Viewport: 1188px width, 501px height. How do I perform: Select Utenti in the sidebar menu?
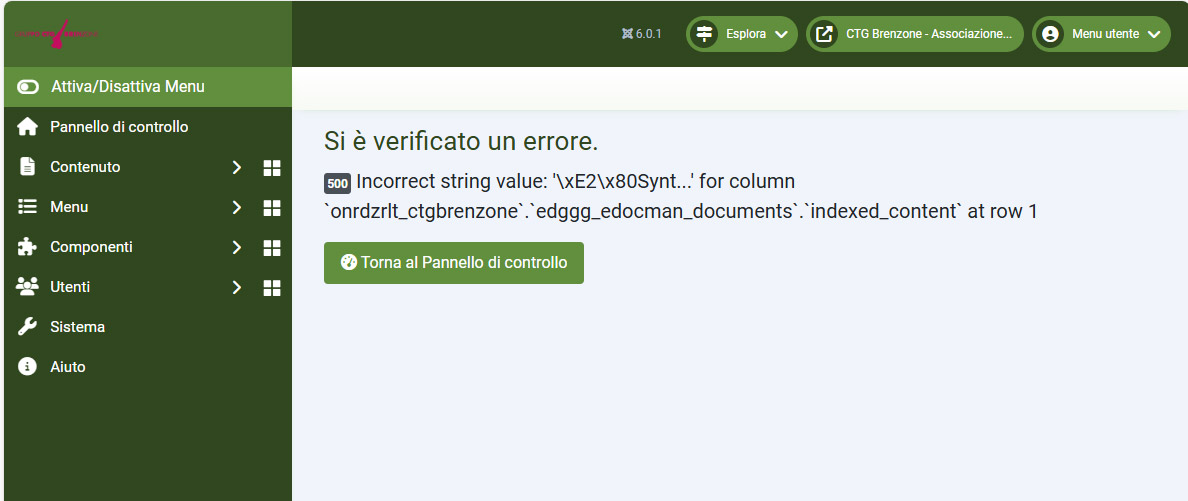pos(70,287)
